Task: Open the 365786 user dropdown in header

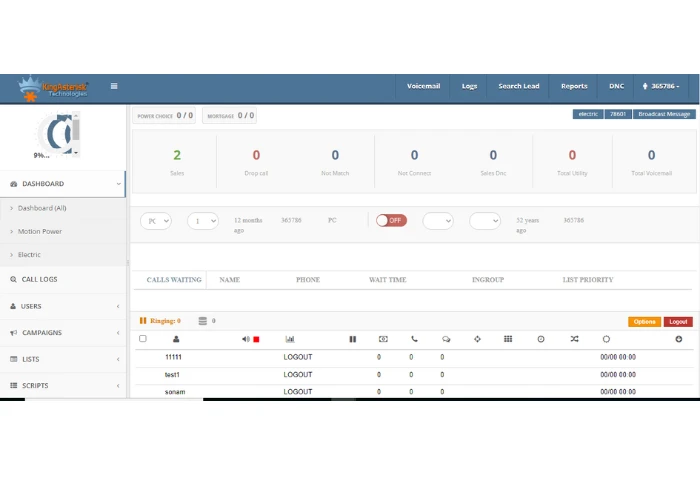Action: tap(662, 86)
